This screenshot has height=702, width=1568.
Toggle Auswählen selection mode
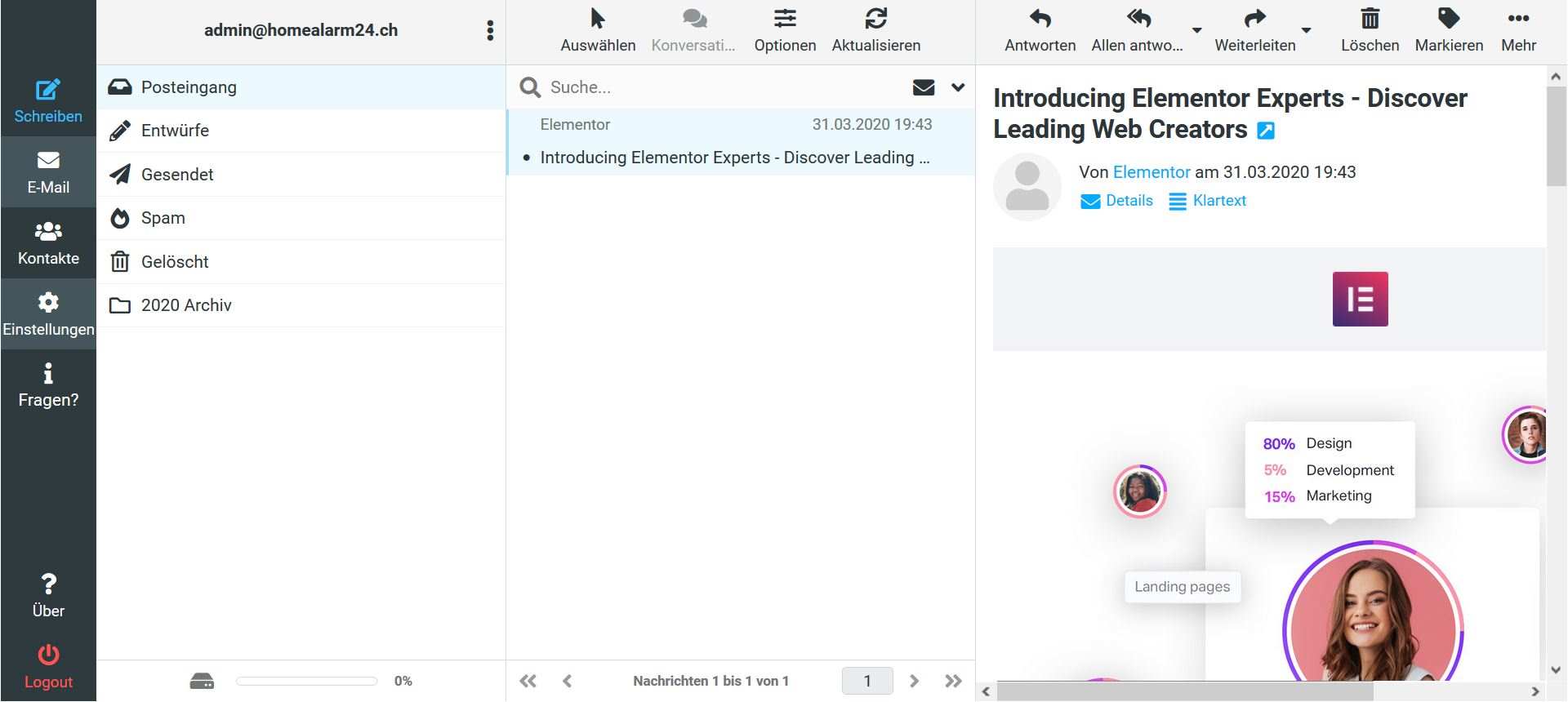click(598, 20)
